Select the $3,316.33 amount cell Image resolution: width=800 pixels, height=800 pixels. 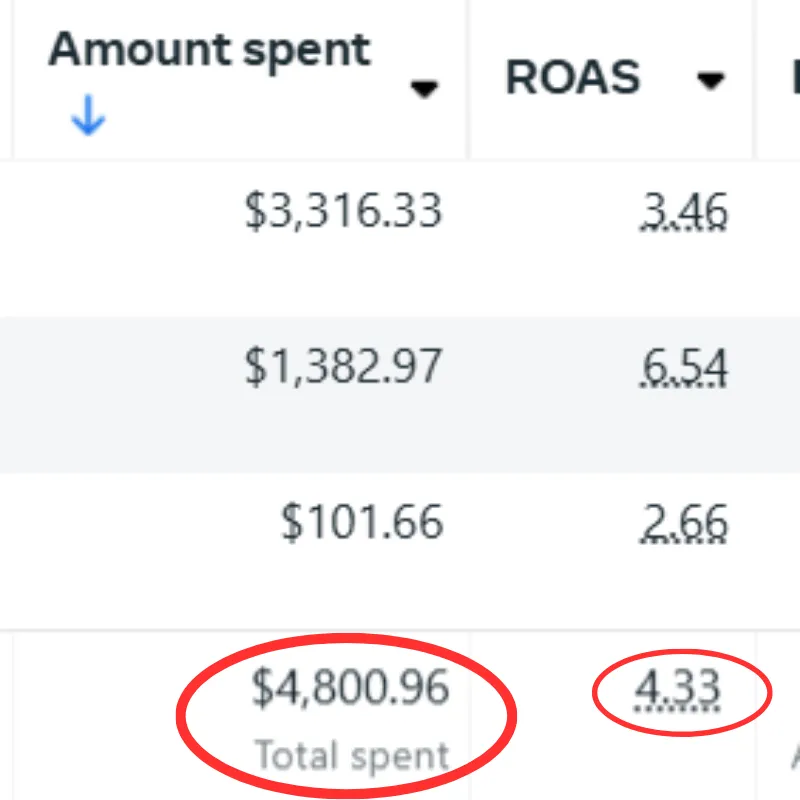[x=343, y=211]
